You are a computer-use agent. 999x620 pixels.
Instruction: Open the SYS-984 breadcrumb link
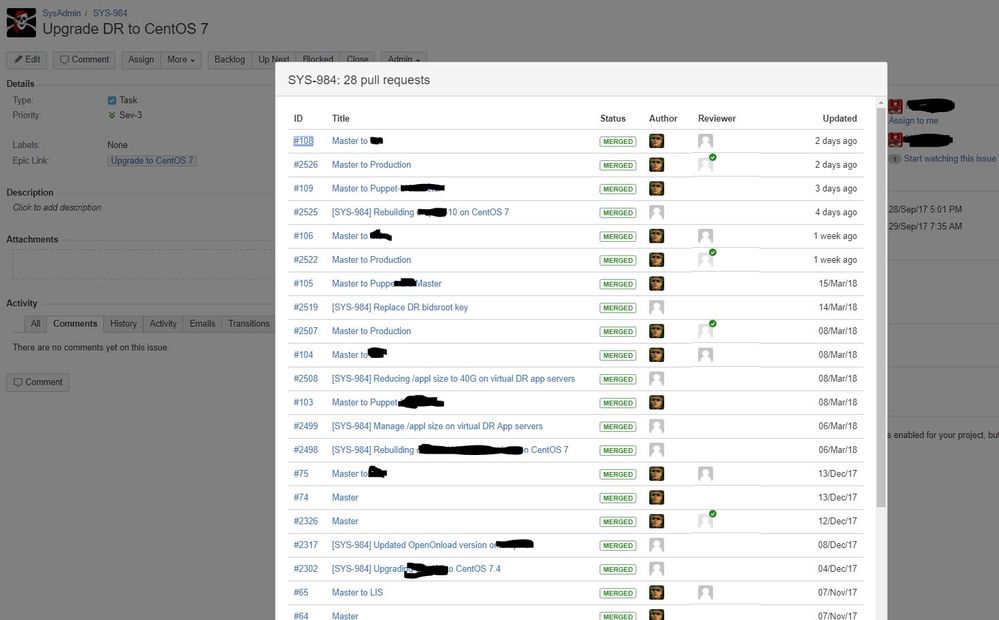(x=110, y=13)
